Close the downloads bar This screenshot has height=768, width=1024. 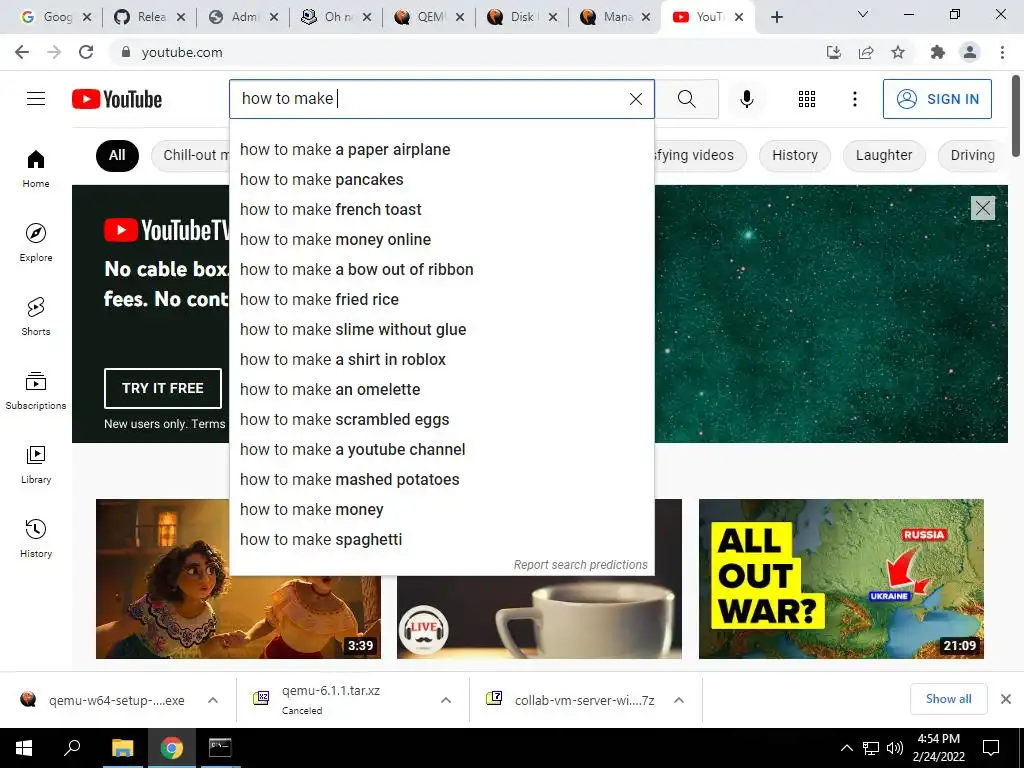(1006, 699)
